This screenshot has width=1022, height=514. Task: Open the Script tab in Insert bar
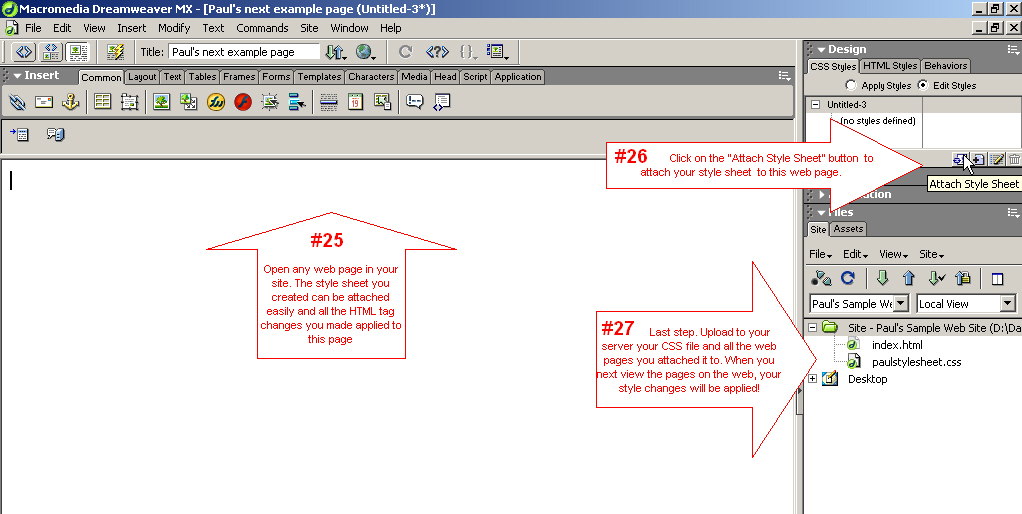pos(475,77)
